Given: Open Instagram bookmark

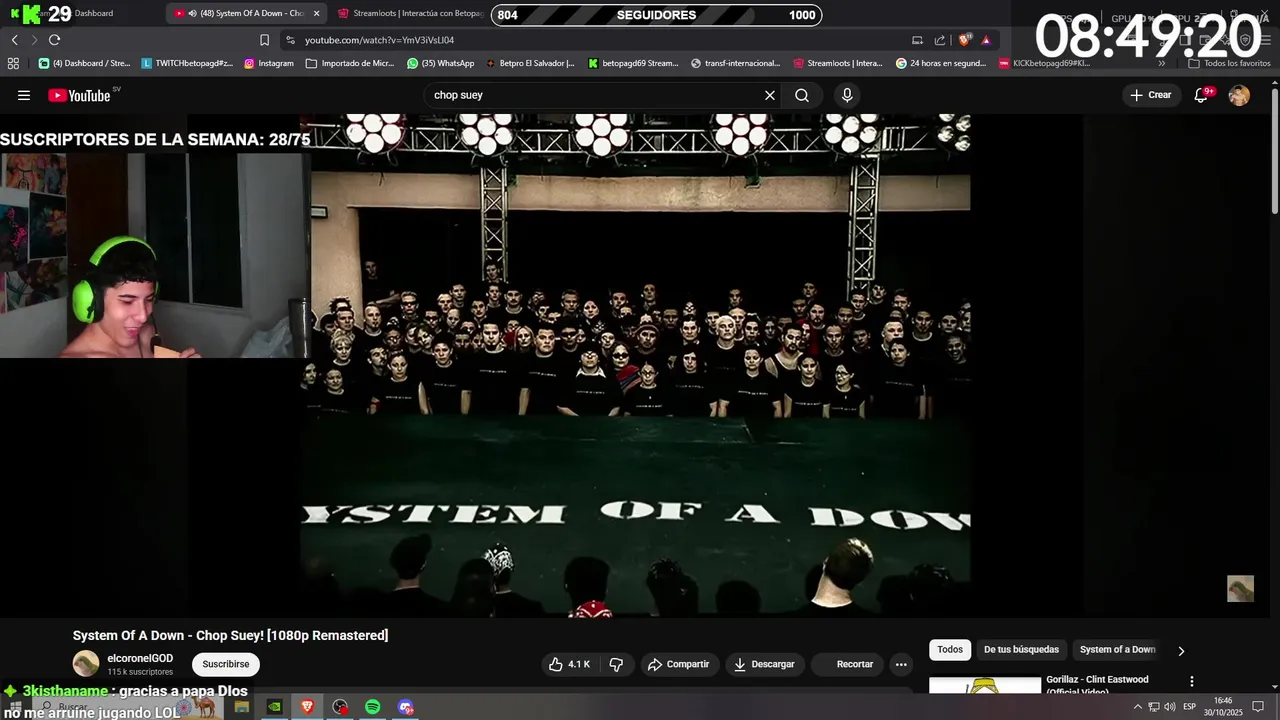Looking at the screenshot, I should (x=269, y=63).
